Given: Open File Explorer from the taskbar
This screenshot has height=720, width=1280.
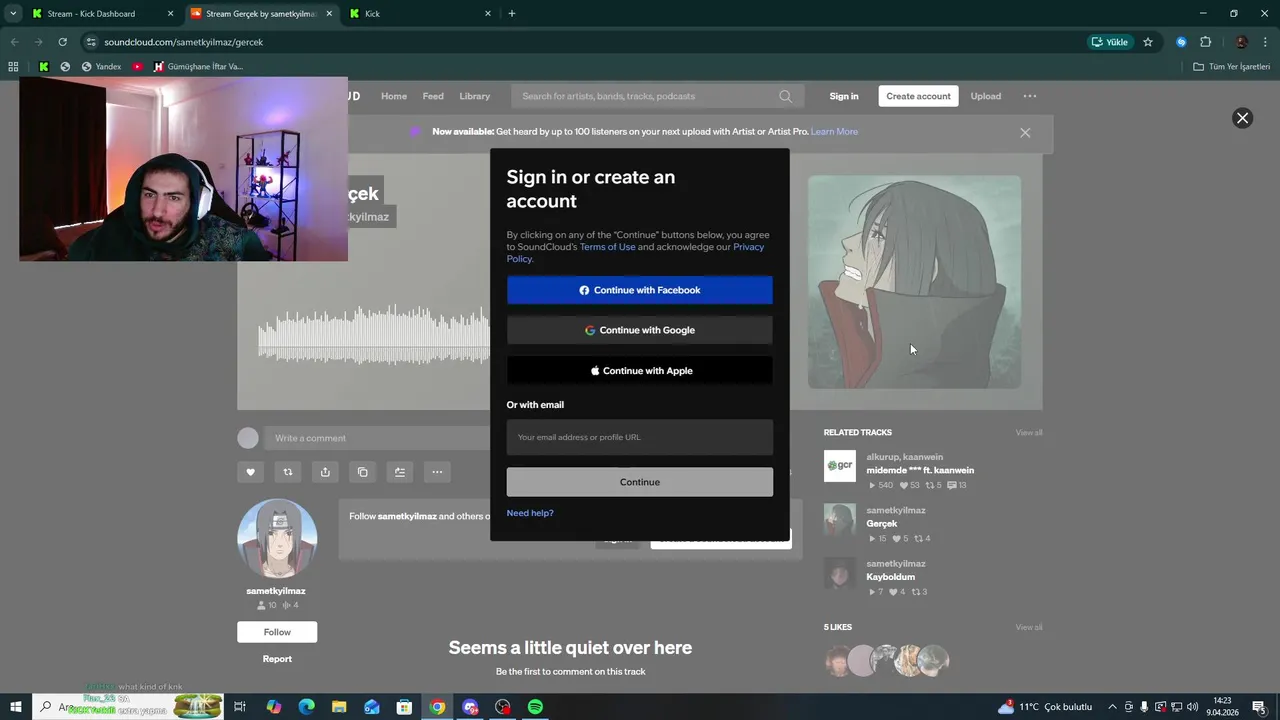Looking at the screenshot, I should (339, 707).
